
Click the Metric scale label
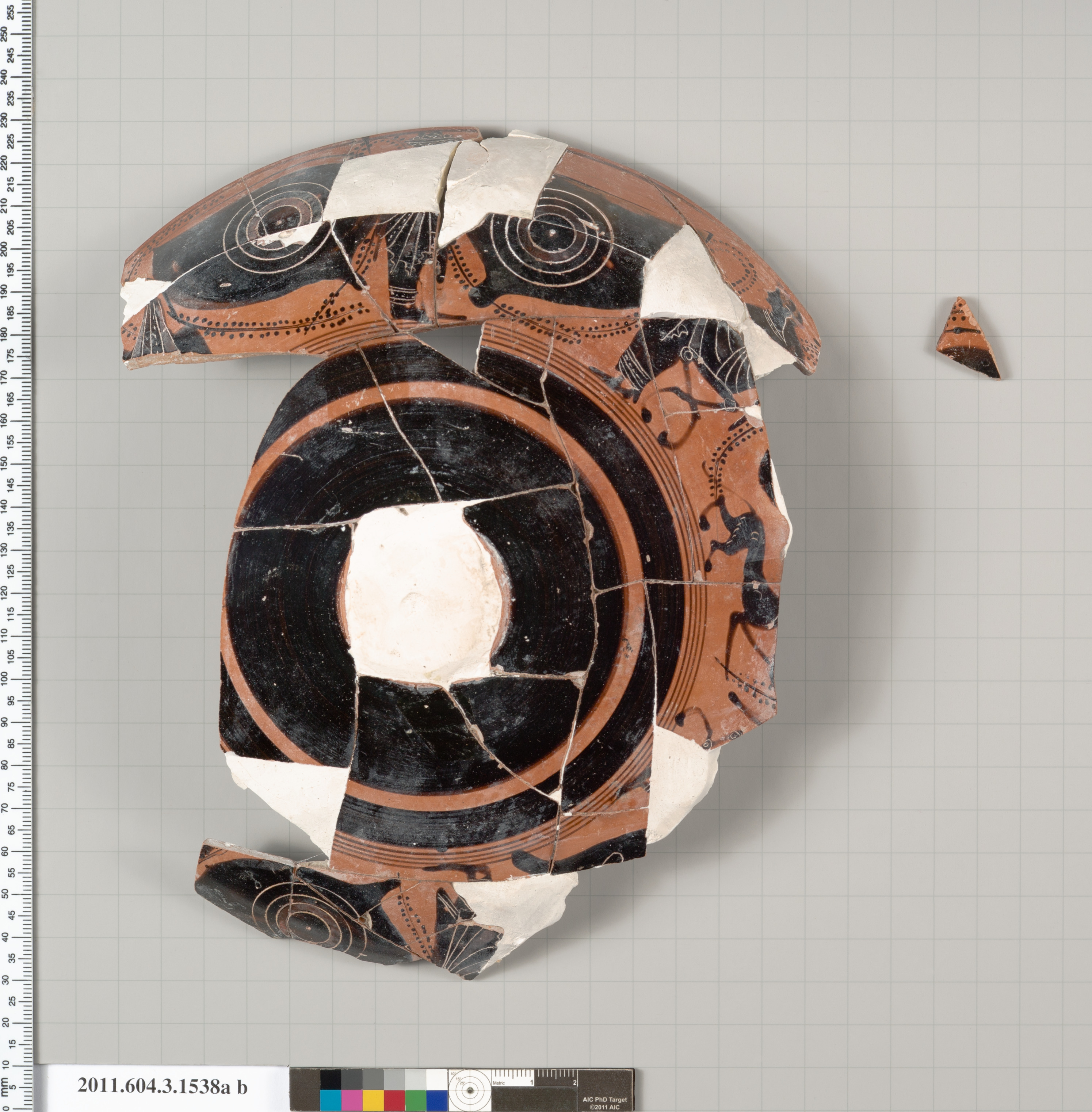click(x=500, y=1083)
